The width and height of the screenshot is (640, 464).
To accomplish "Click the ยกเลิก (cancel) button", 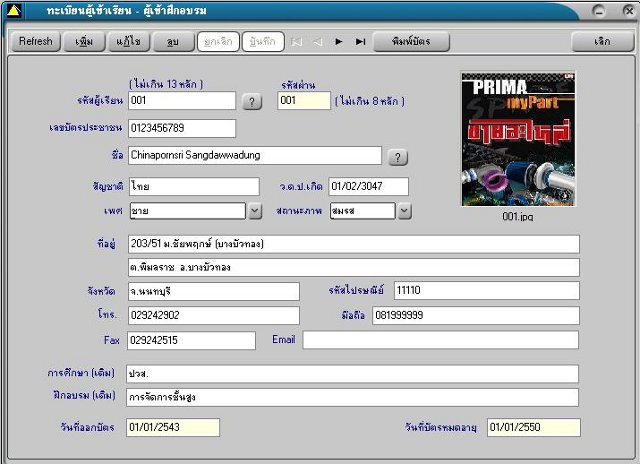I will [x=218, y=42].
